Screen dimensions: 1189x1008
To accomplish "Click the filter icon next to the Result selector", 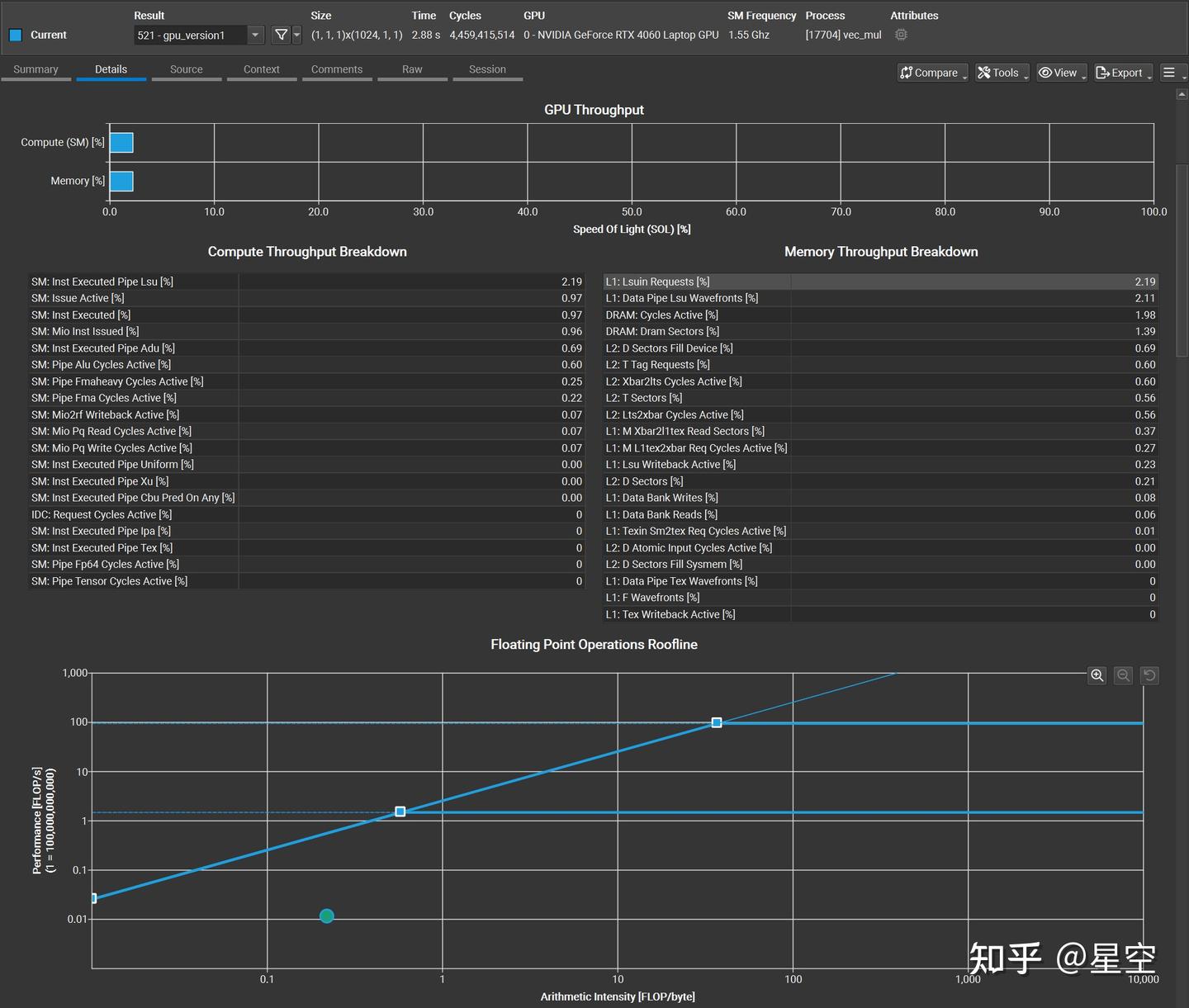I will tap(281, 35).
